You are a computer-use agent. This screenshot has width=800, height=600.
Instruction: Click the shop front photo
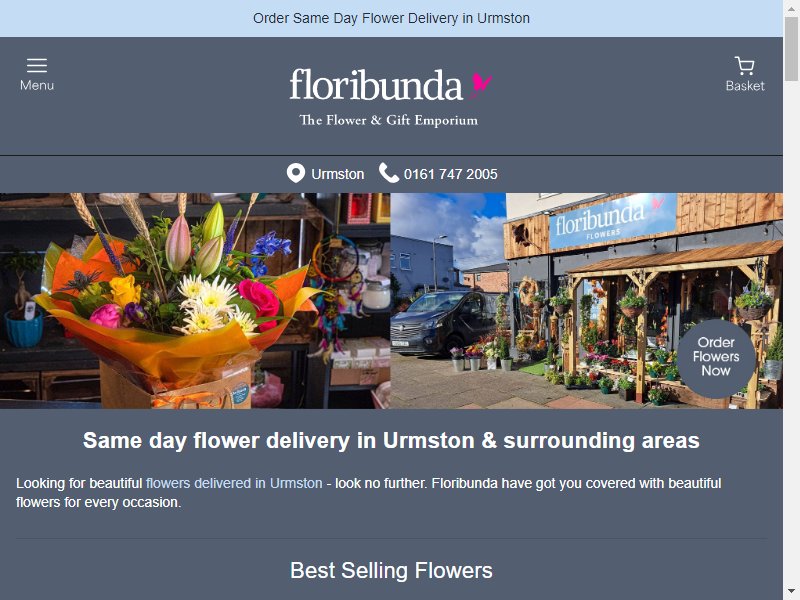click(x=586, y=301)
